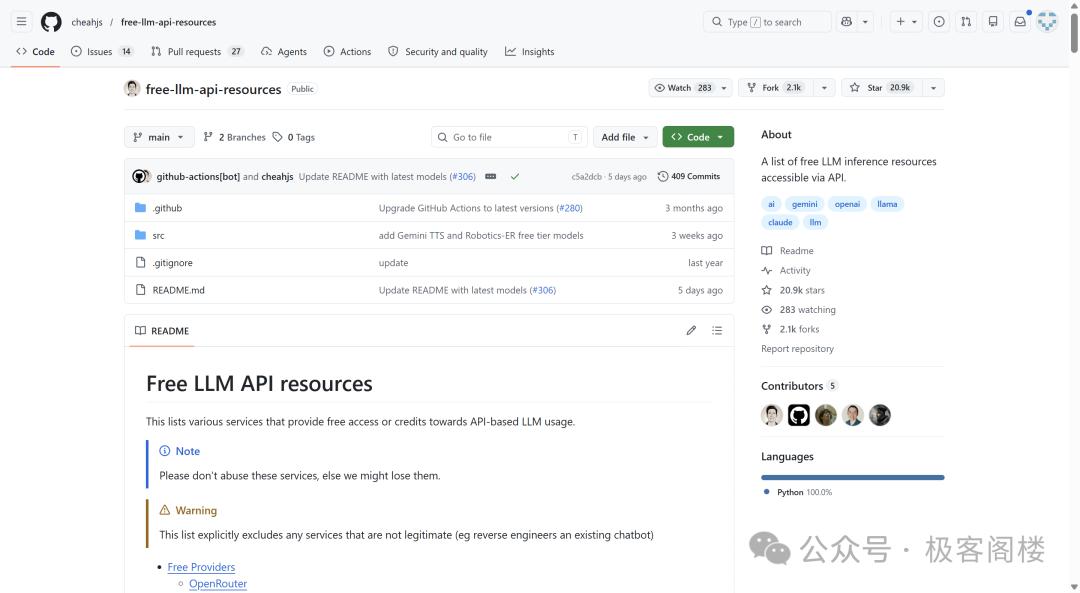This screenshot has width=1080, height=593.
Task: Open the commit history clock icon
Action: coord(663,176)
